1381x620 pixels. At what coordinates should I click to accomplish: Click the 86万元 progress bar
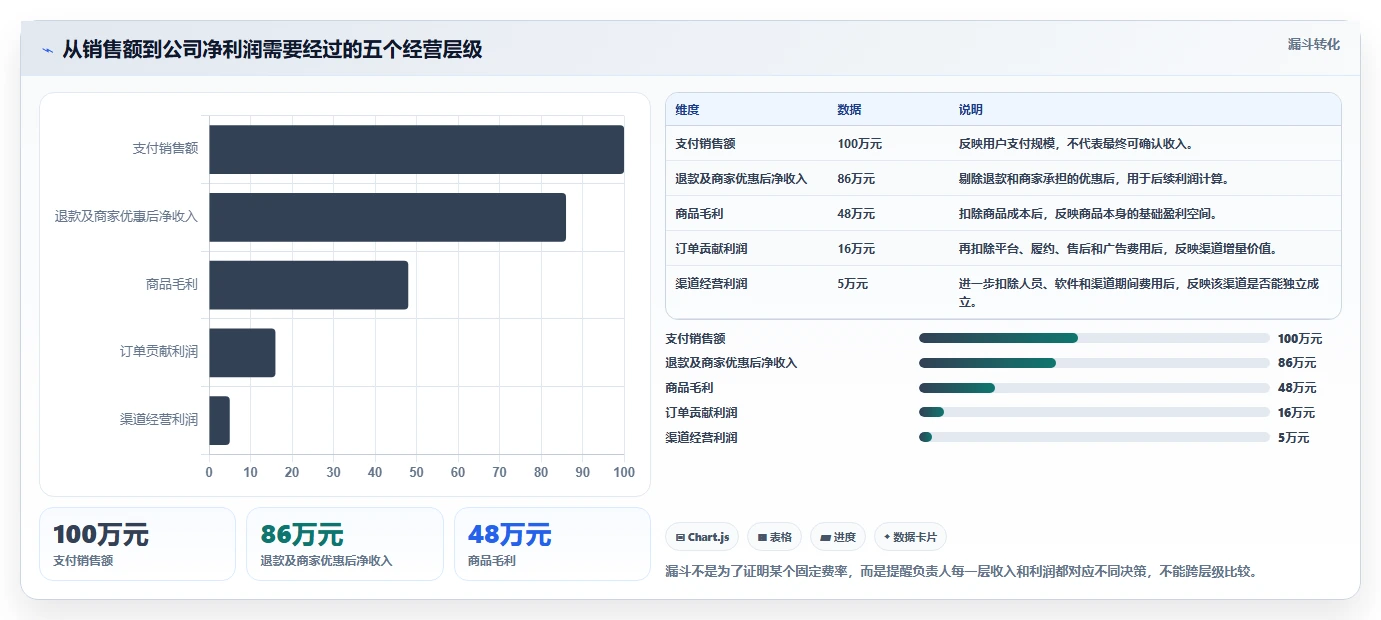pos(1094,363)
